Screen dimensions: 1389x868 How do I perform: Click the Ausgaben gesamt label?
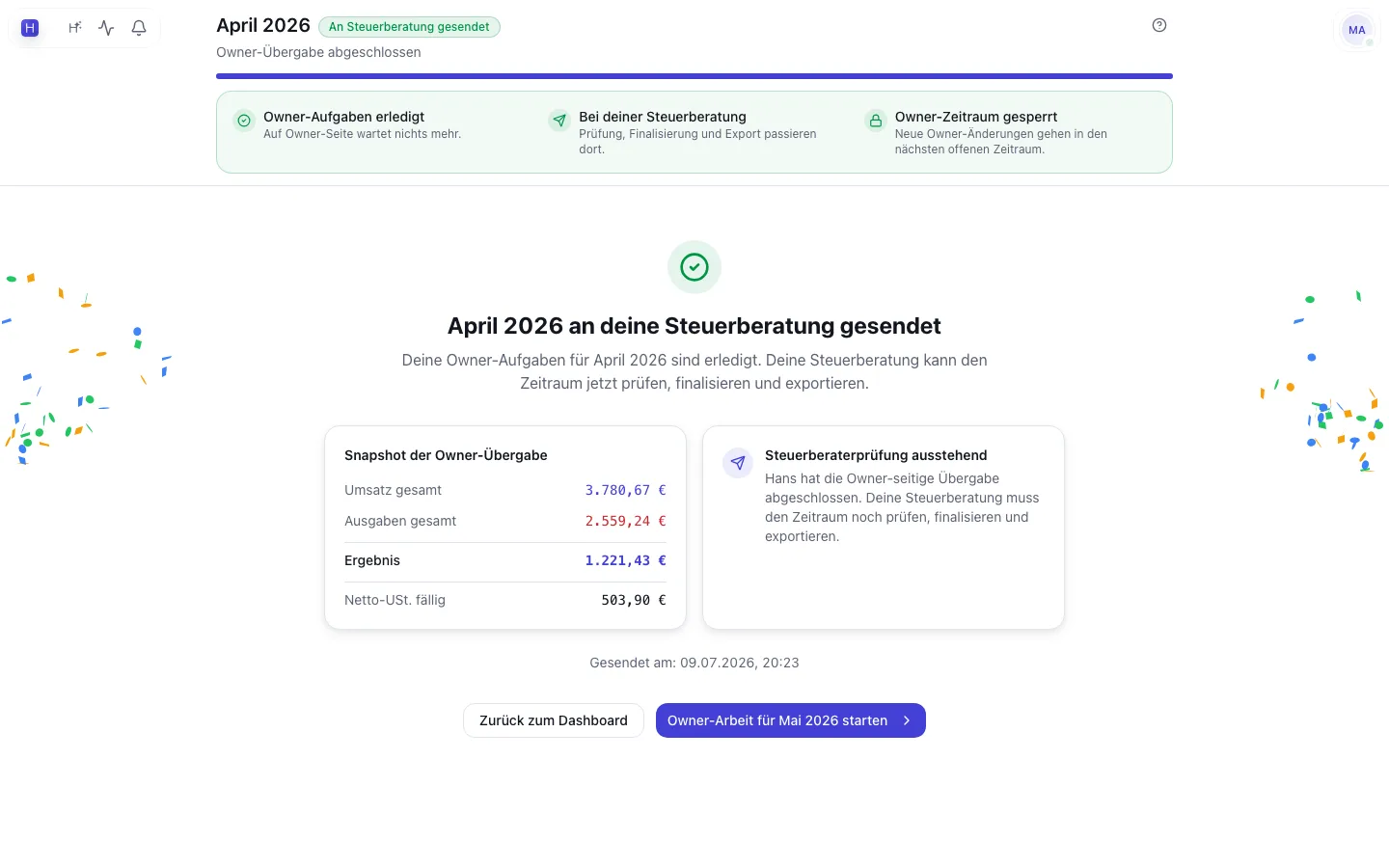400,521
